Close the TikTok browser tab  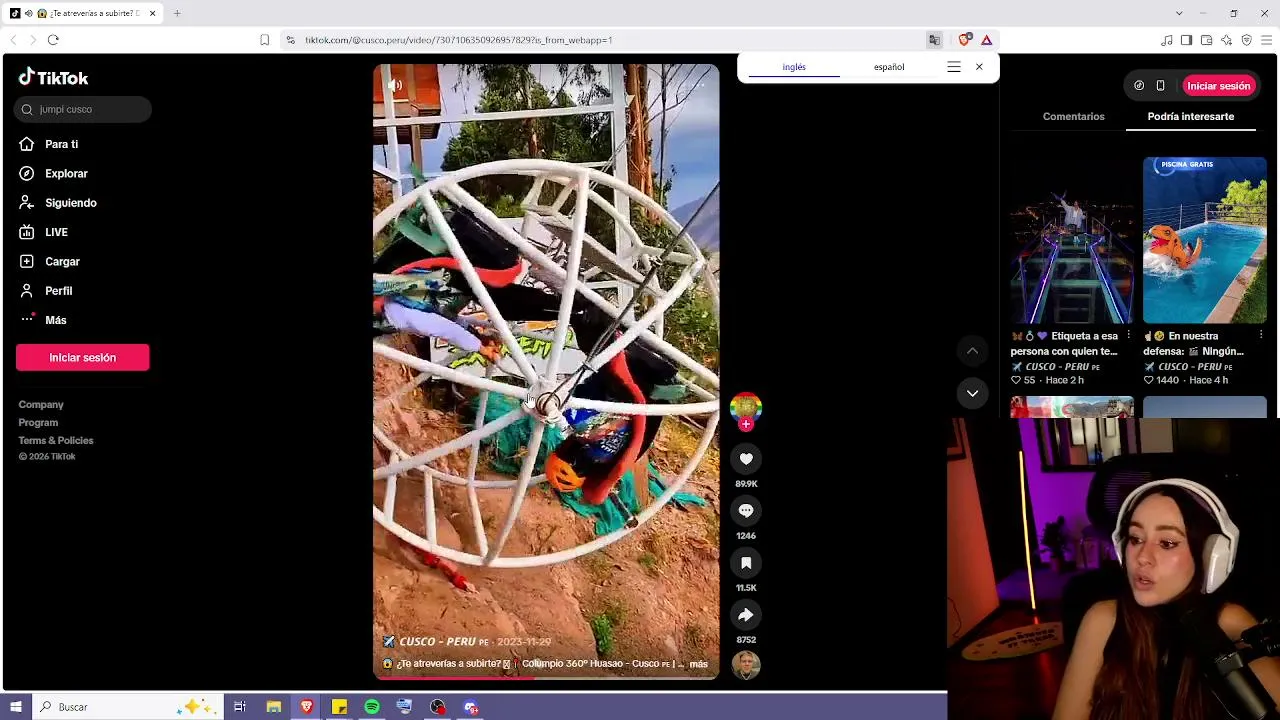[152, 13]
